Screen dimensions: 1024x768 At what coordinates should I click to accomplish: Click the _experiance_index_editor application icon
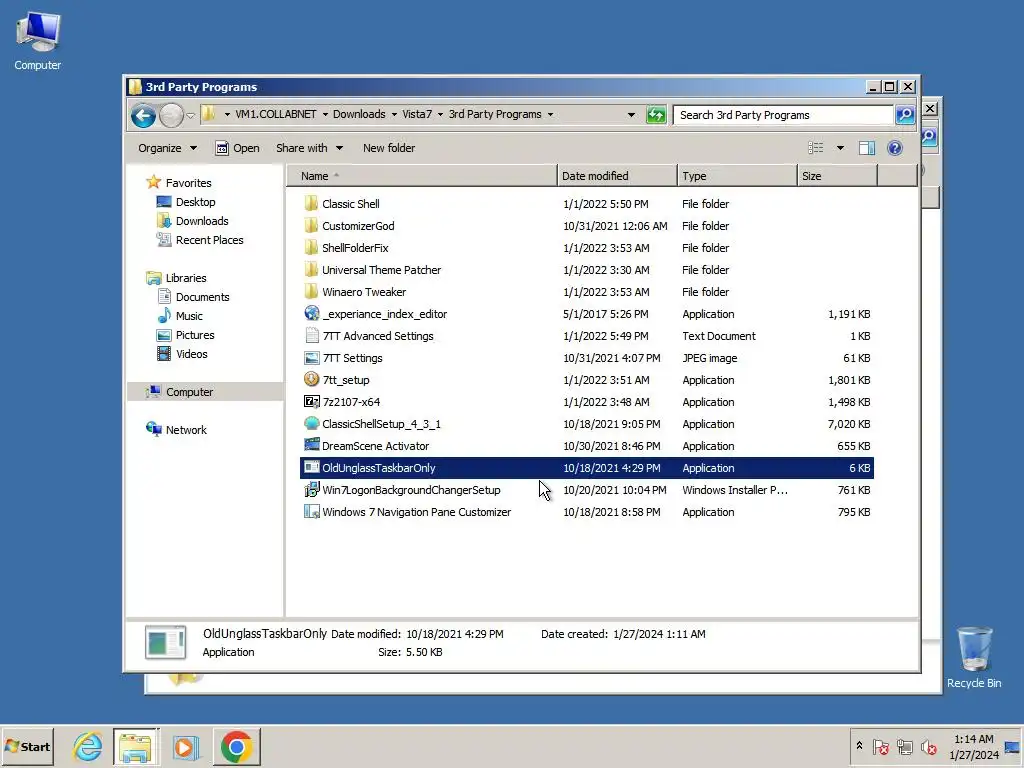pyautogui.click(x=312, y=313)
